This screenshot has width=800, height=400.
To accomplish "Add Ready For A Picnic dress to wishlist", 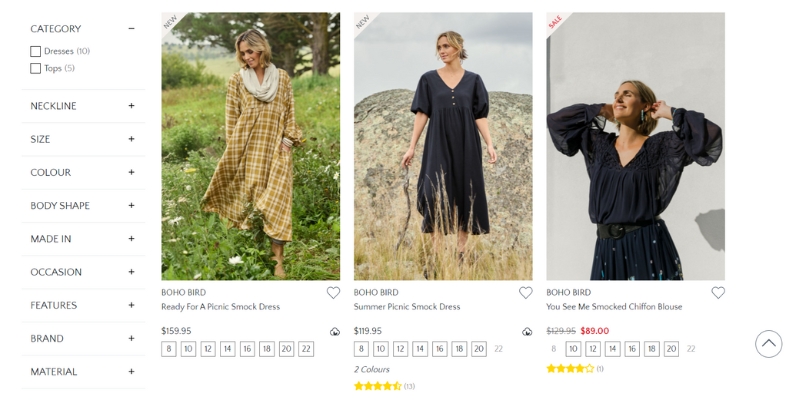I will click(x=333, y=293).
